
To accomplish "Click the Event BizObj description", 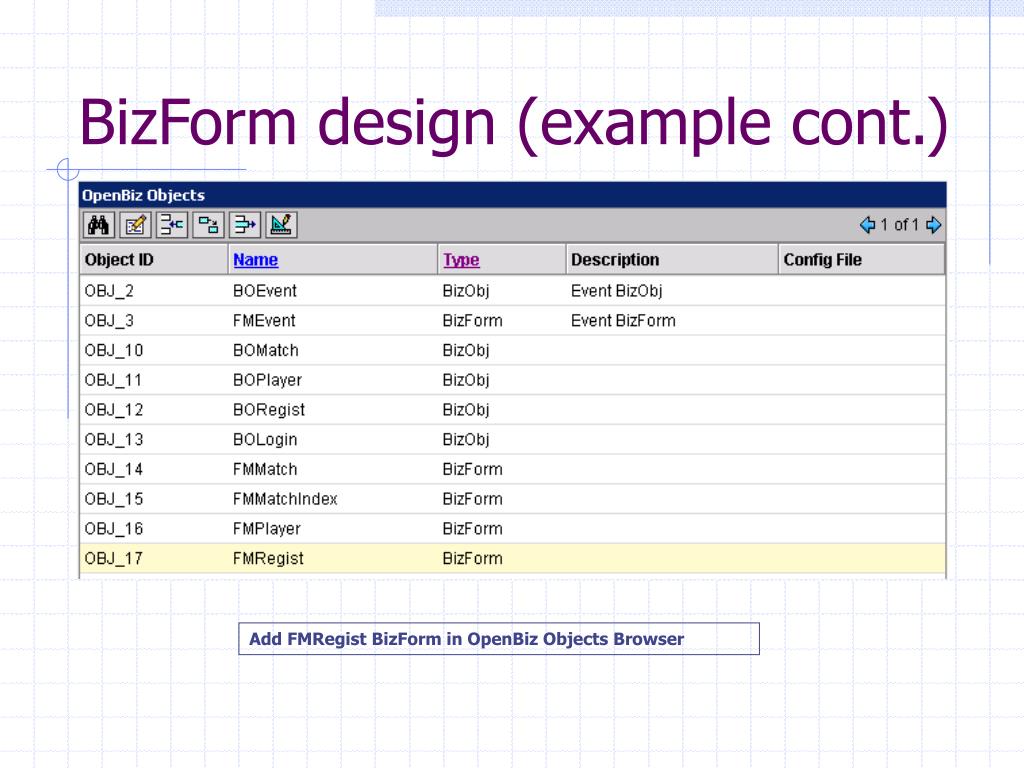I will tap(616, 291).
